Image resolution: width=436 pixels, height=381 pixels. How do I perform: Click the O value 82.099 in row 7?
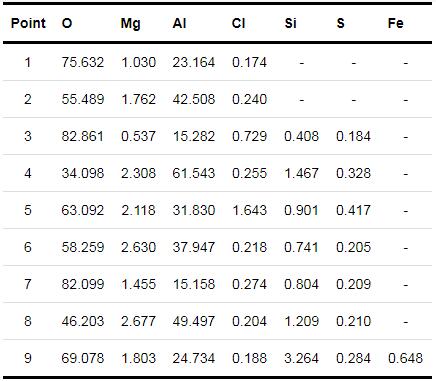[83, 284]
